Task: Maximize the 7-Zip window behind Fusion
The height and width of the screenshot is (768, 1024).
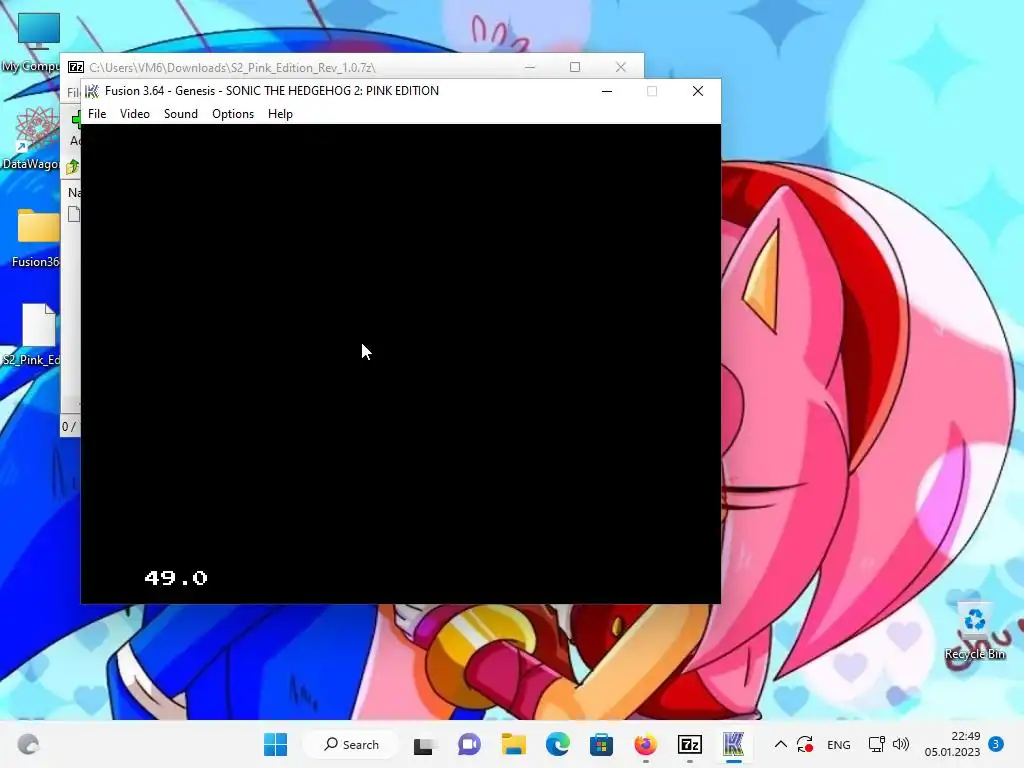Action: (x=575, y=67)
